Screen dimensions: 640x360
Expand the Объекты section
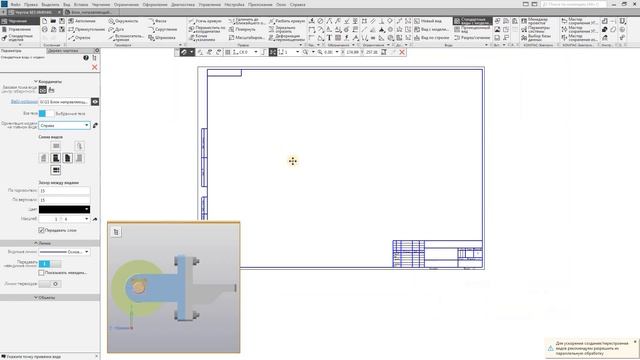(50, 298)
